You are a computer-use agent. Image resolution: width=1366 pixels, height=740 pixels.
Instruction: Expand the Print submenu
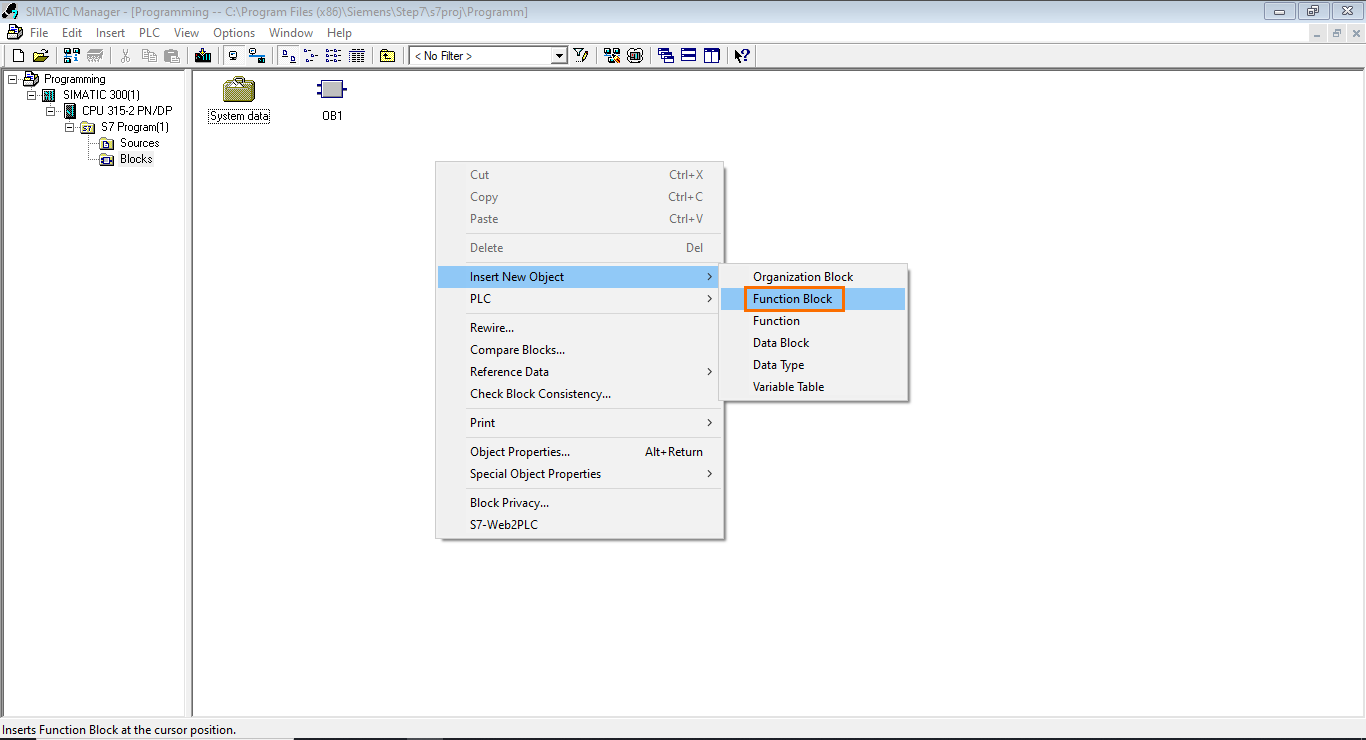(579, 423)
